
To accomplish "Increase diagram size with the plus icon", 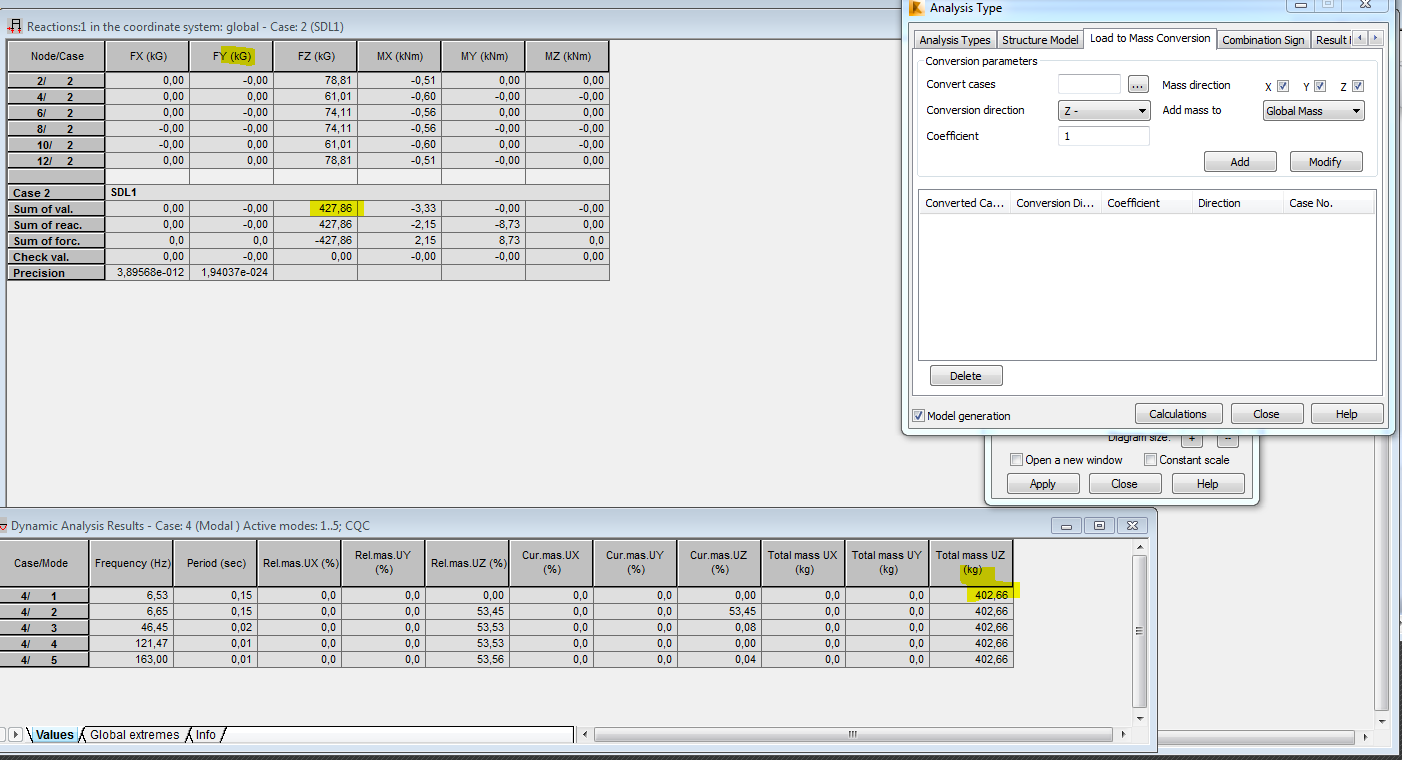I will click(x=1191, y=437).
